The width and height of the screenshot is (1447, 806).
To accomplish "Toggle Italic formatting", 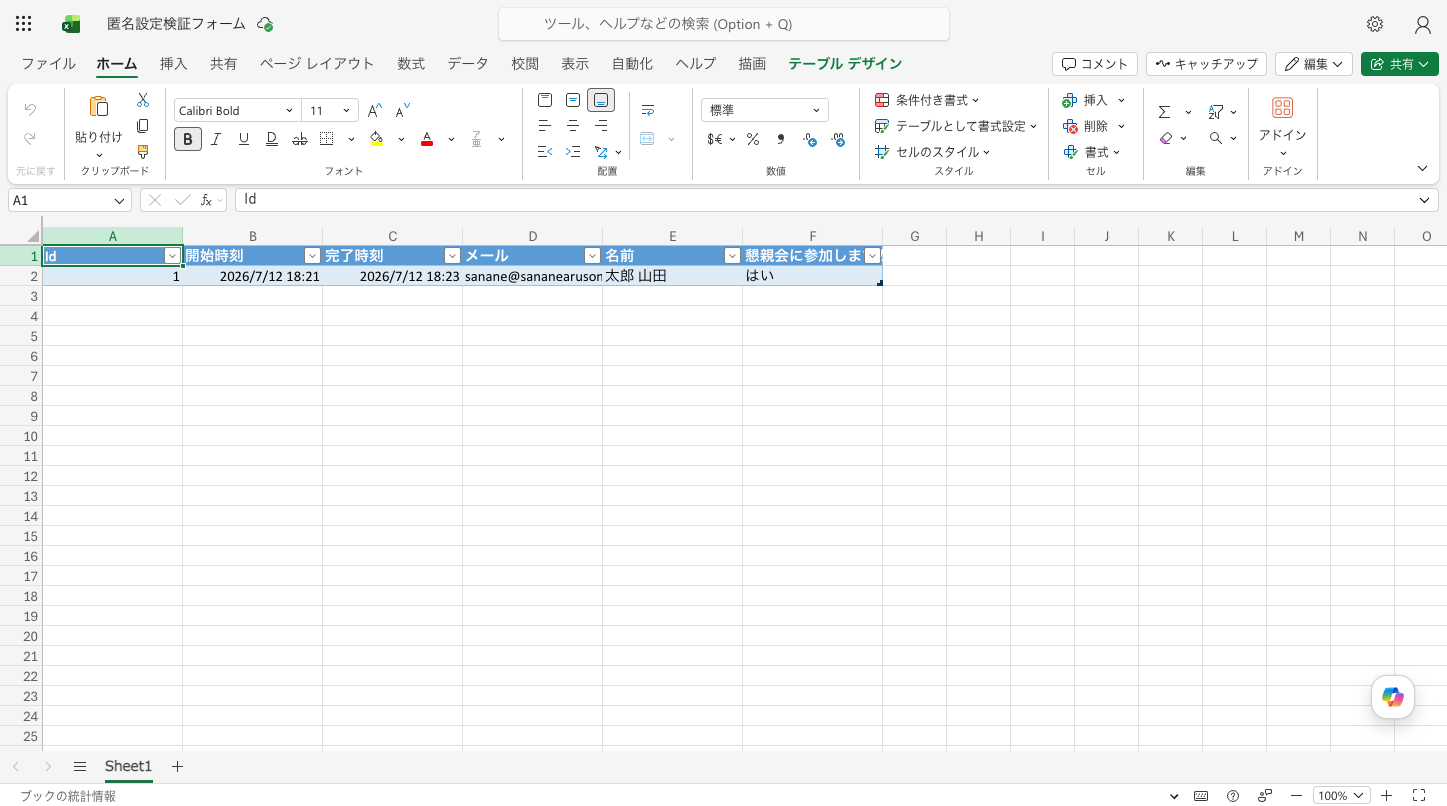I will click(x=215, y=139).
